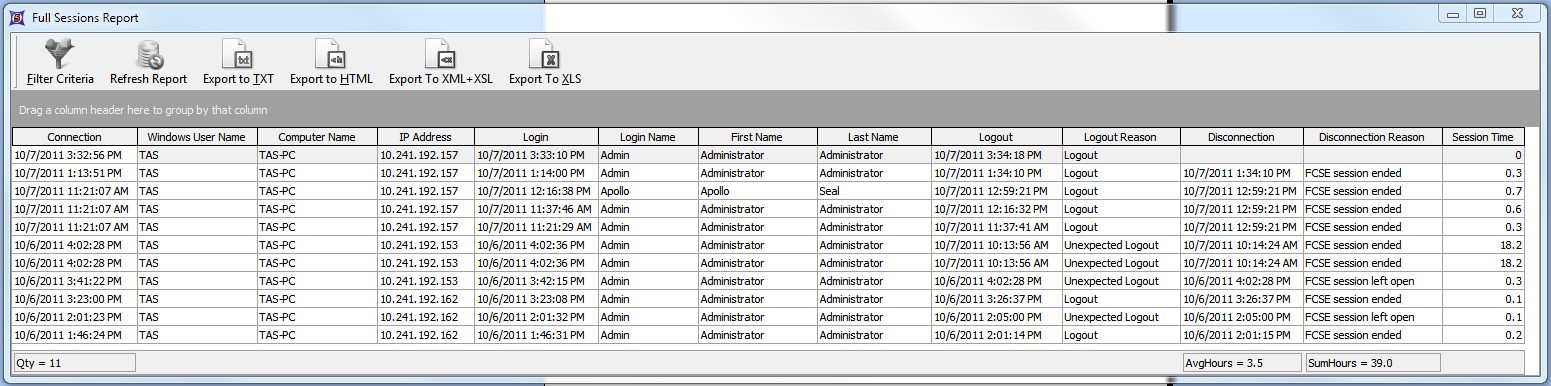Select login 10/7/2011 11:37:46 AM cell

pyautogui.click(x=536, y=209)
